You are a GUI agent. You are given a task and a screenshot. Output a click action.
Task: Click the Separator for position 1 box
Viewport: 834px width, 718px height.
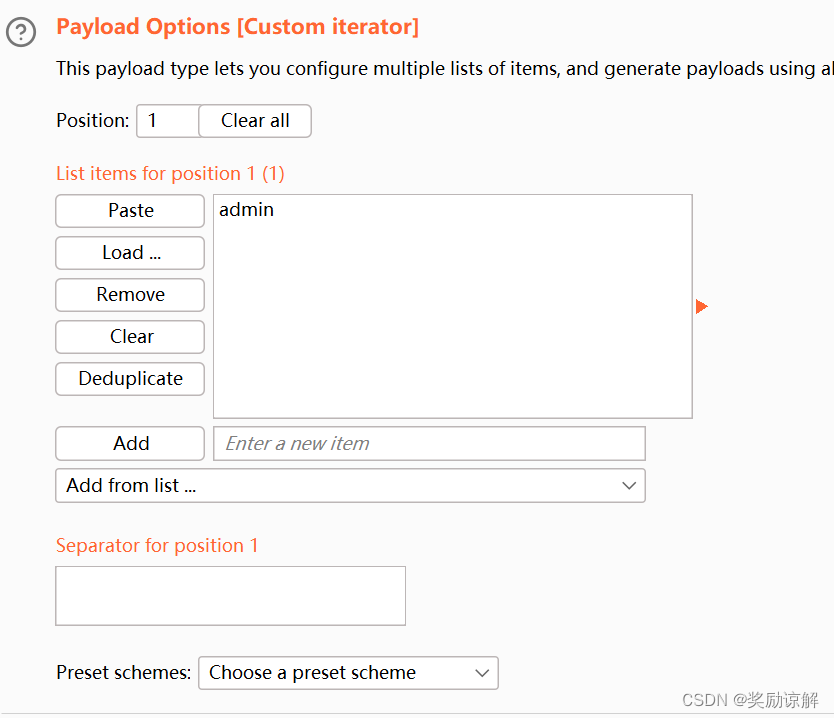(230, 596)
